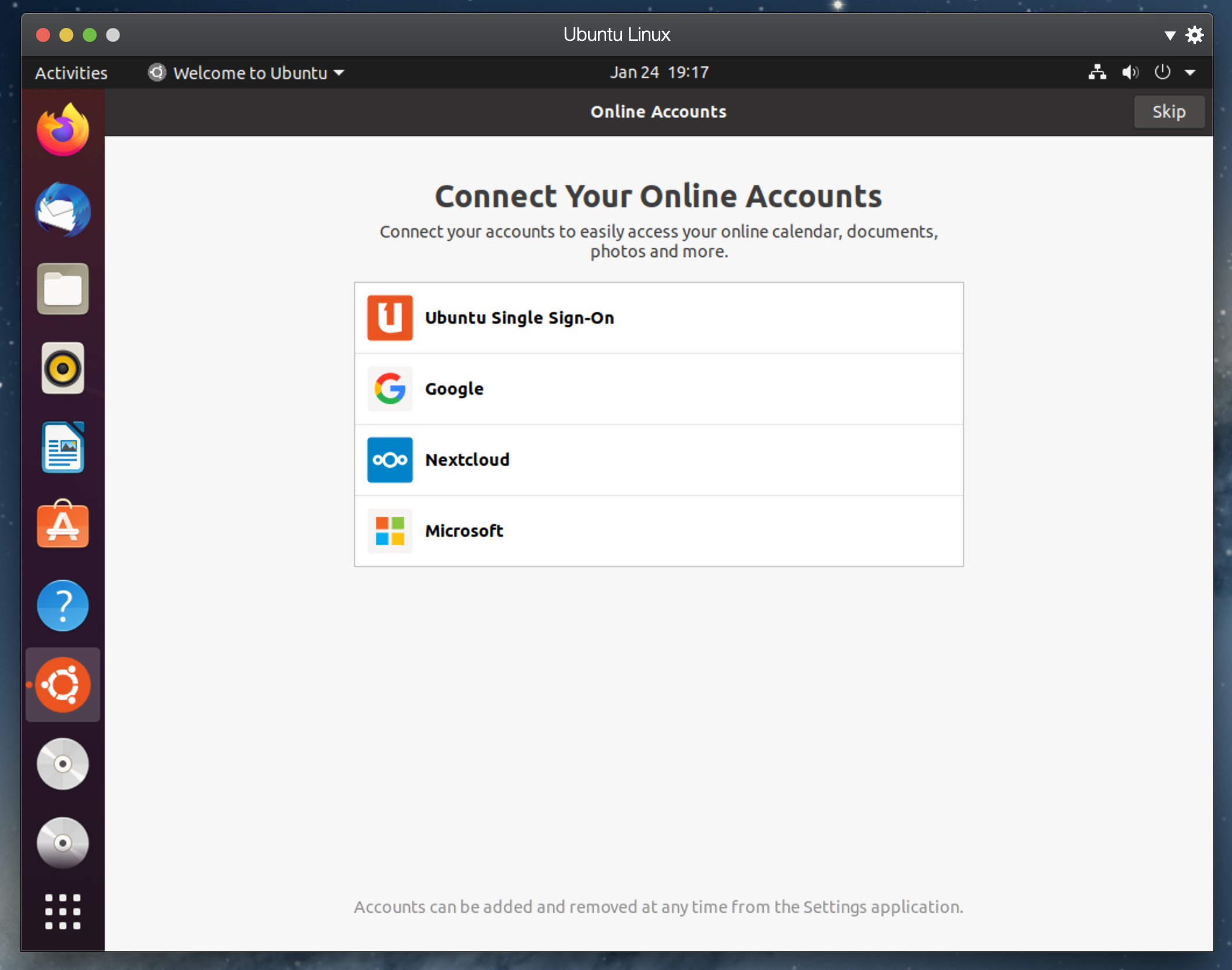The image size is (1232, 970).
Task: Open the Files manager in dock
Action: point(63,289)
